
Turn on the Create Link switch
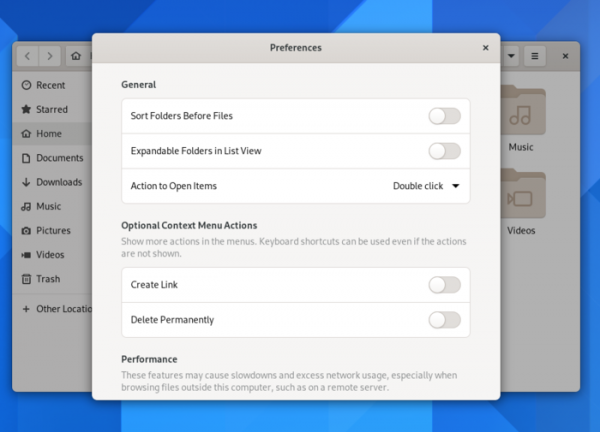(x=444, y=285)
